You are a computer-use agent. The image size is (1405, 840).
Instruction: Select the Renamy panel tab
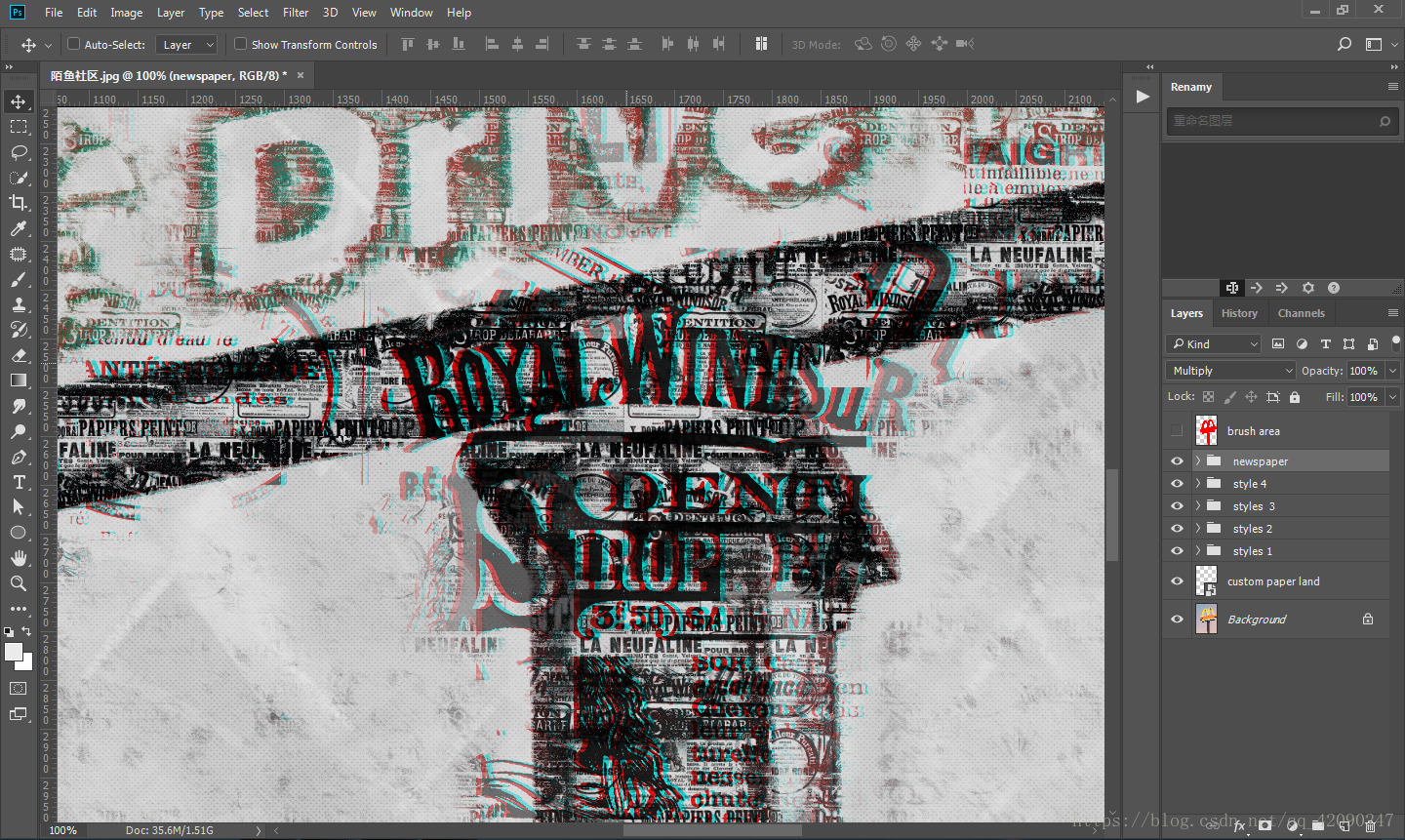pyautogui.click(x=1191, y=87)
